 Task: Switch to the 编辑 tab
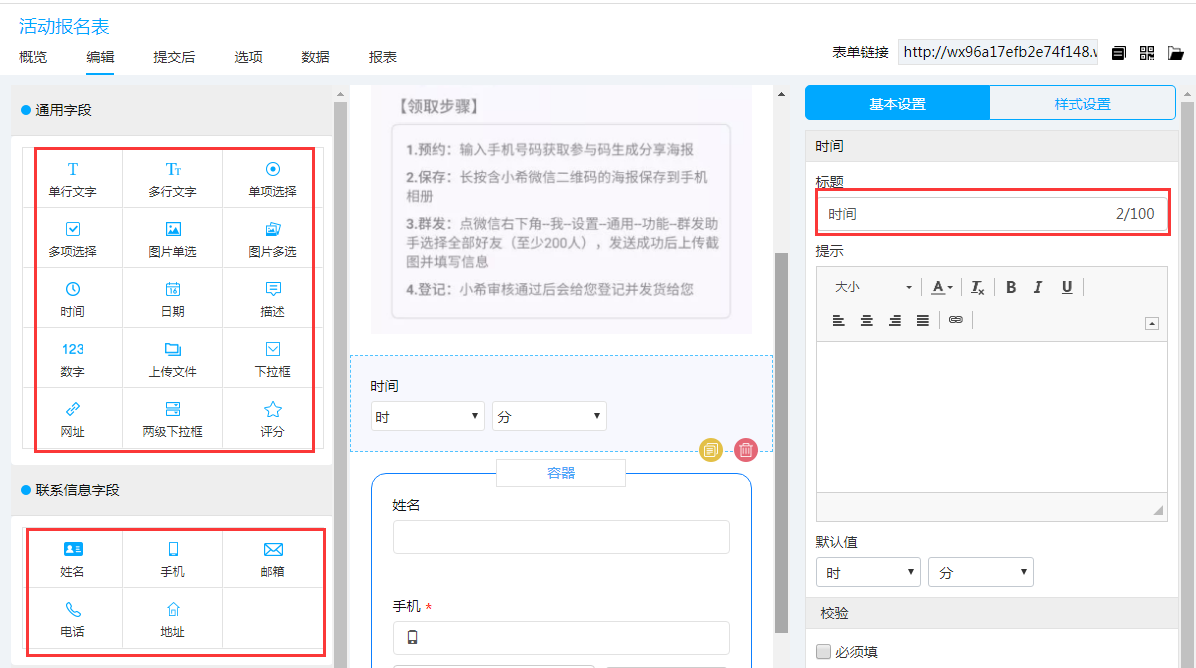coord(100,57)
